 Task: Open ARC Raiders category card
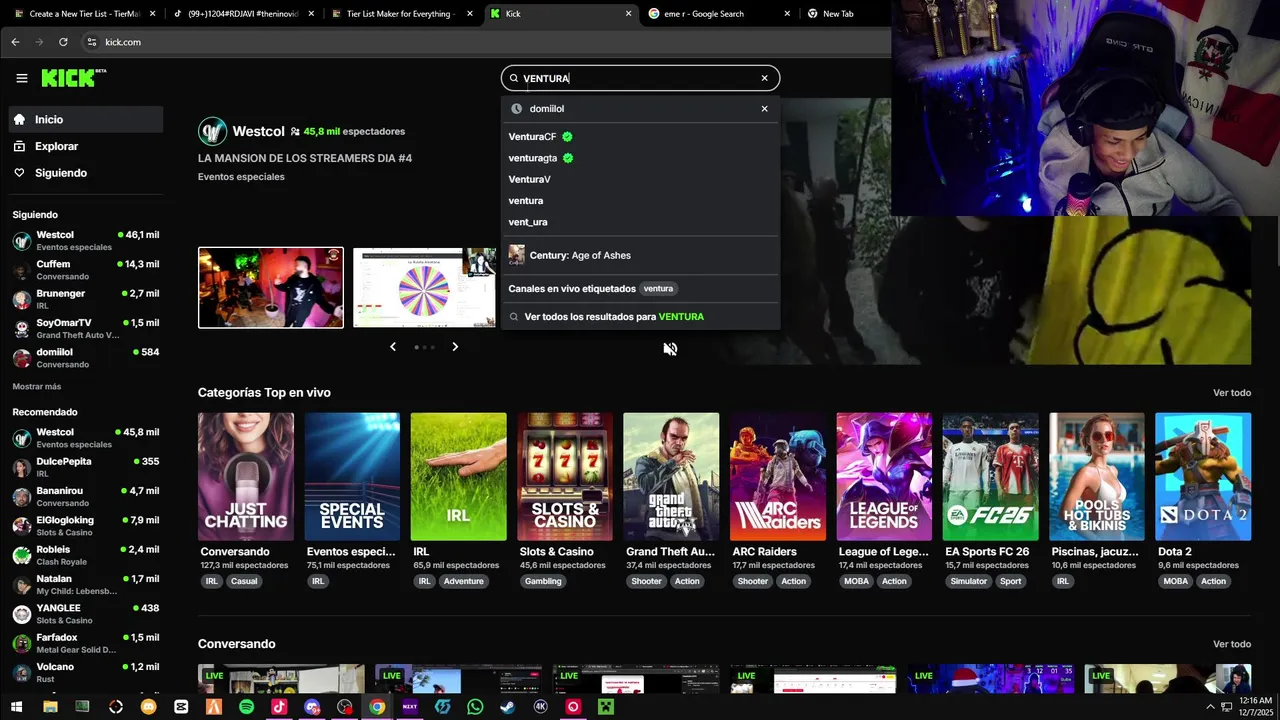tap(777, 477)
